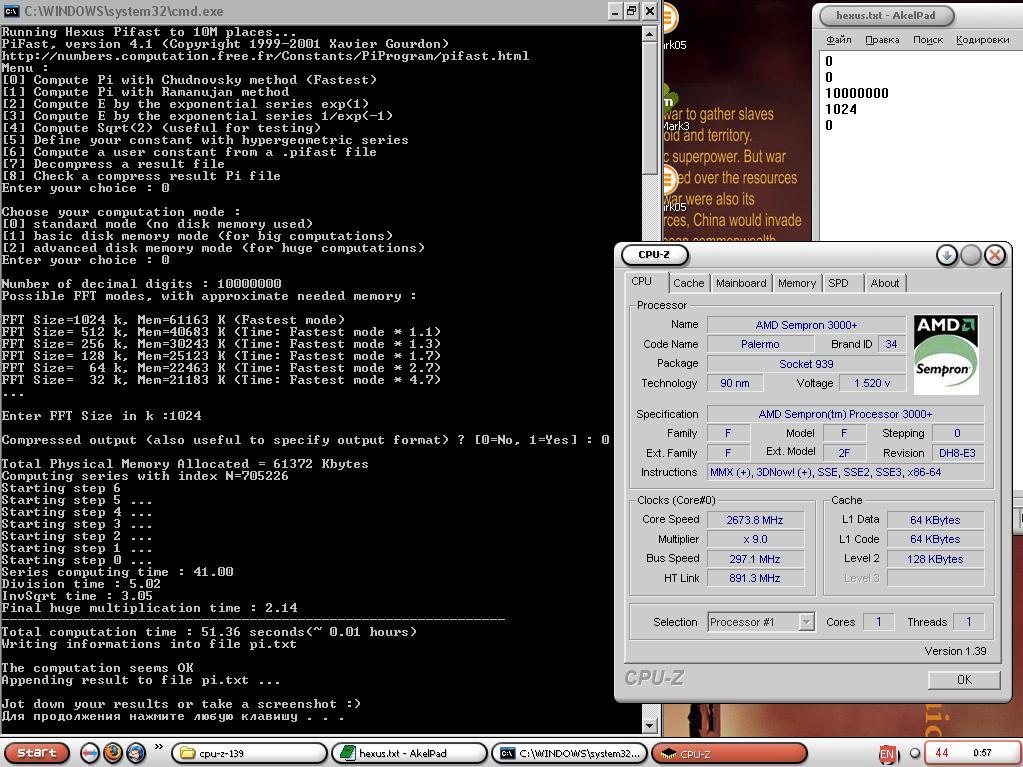1023x767 pixels.
Task: Switch to the cpu-z-139 folder taskbar button
Action: tap(249, 753)
